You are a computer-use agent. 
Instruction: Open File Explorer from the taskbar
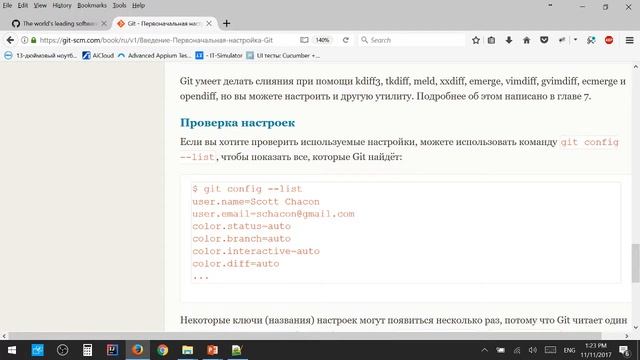coord(187,350)
